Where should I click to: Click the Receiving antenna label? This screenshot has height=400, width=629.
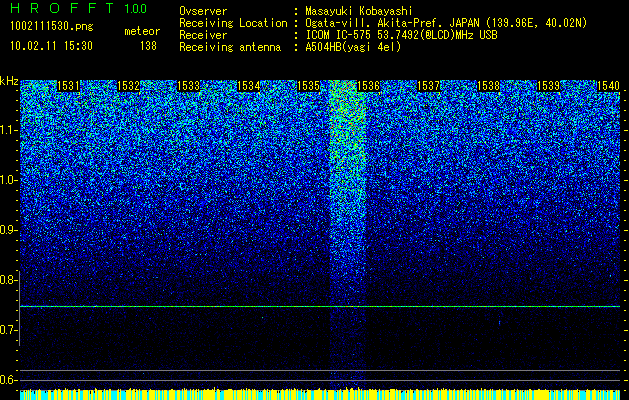tap(230, 47)
